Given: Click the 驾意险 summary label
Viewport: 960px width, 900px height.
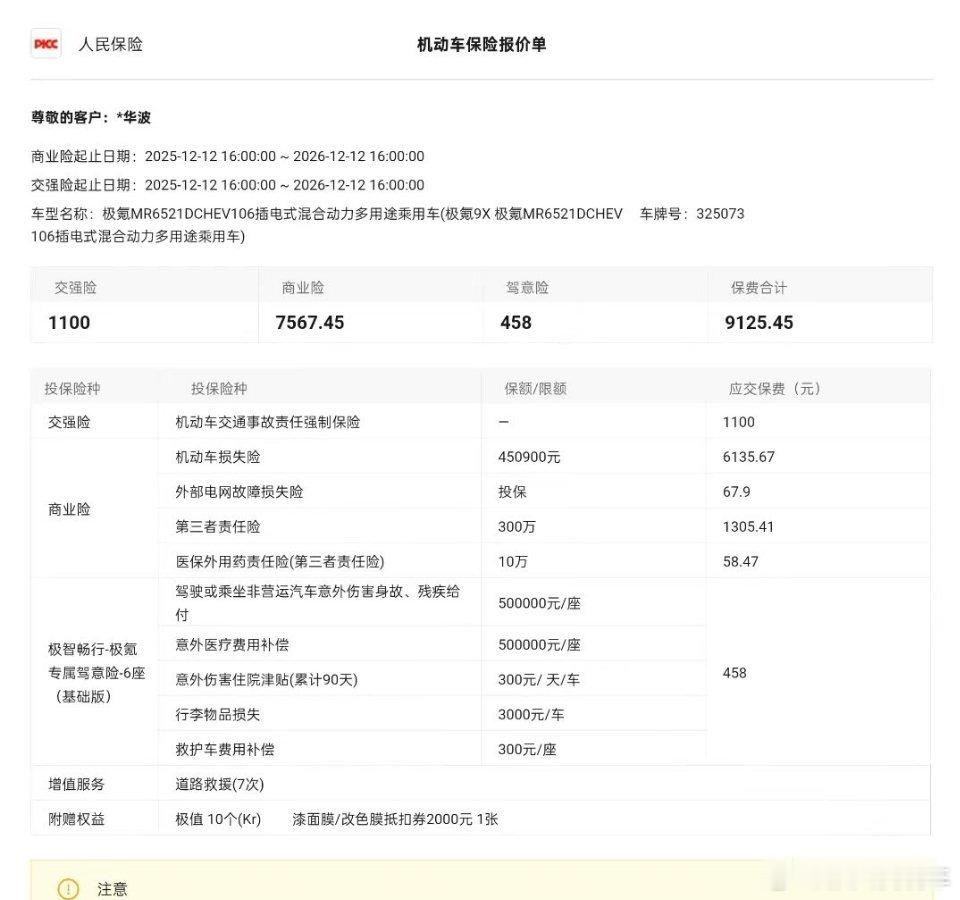Looking at the screenshot, I should pos(527,288).
